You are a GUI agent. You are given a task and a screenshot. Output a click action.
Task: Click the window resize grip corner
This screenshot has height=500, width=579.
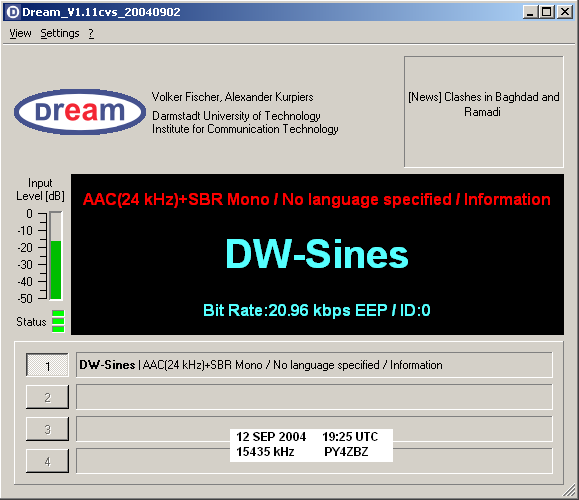[569, 491]
